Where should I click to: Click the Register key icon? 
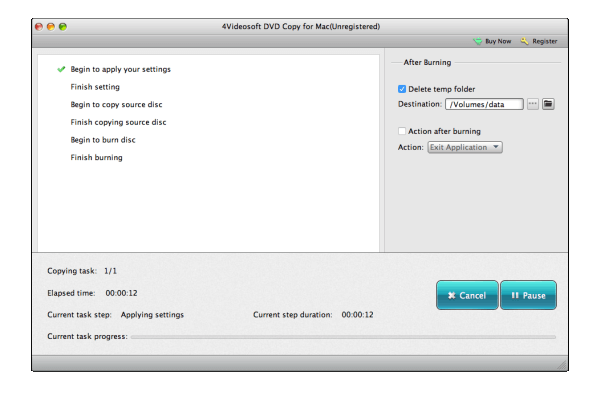(524, 41)
